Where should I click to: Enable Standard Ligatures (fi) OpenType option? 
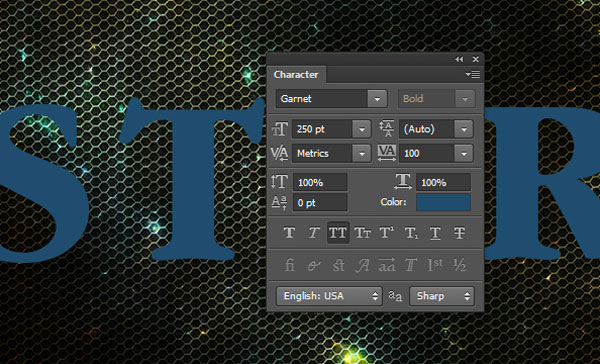pyautogui.click(x=290, y=265)
